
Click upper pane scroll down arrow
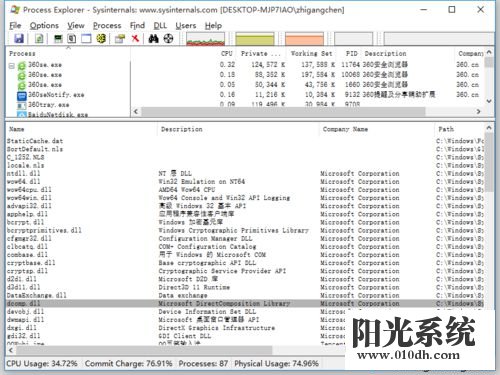pyautogui.click(x=489, y=101)
